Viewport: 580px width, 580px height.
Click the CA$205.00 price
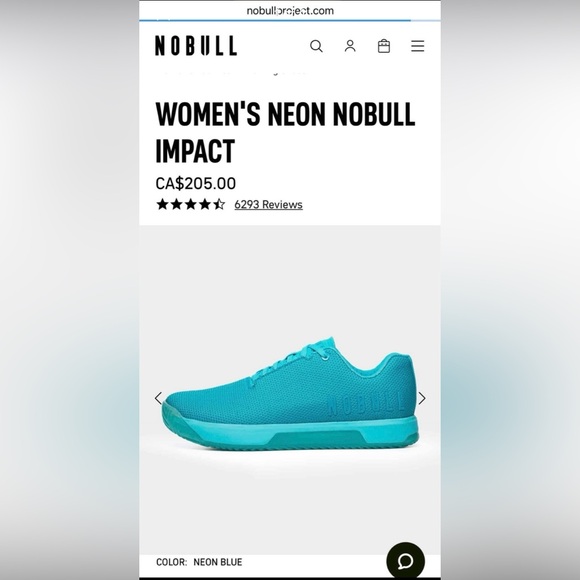195,183
